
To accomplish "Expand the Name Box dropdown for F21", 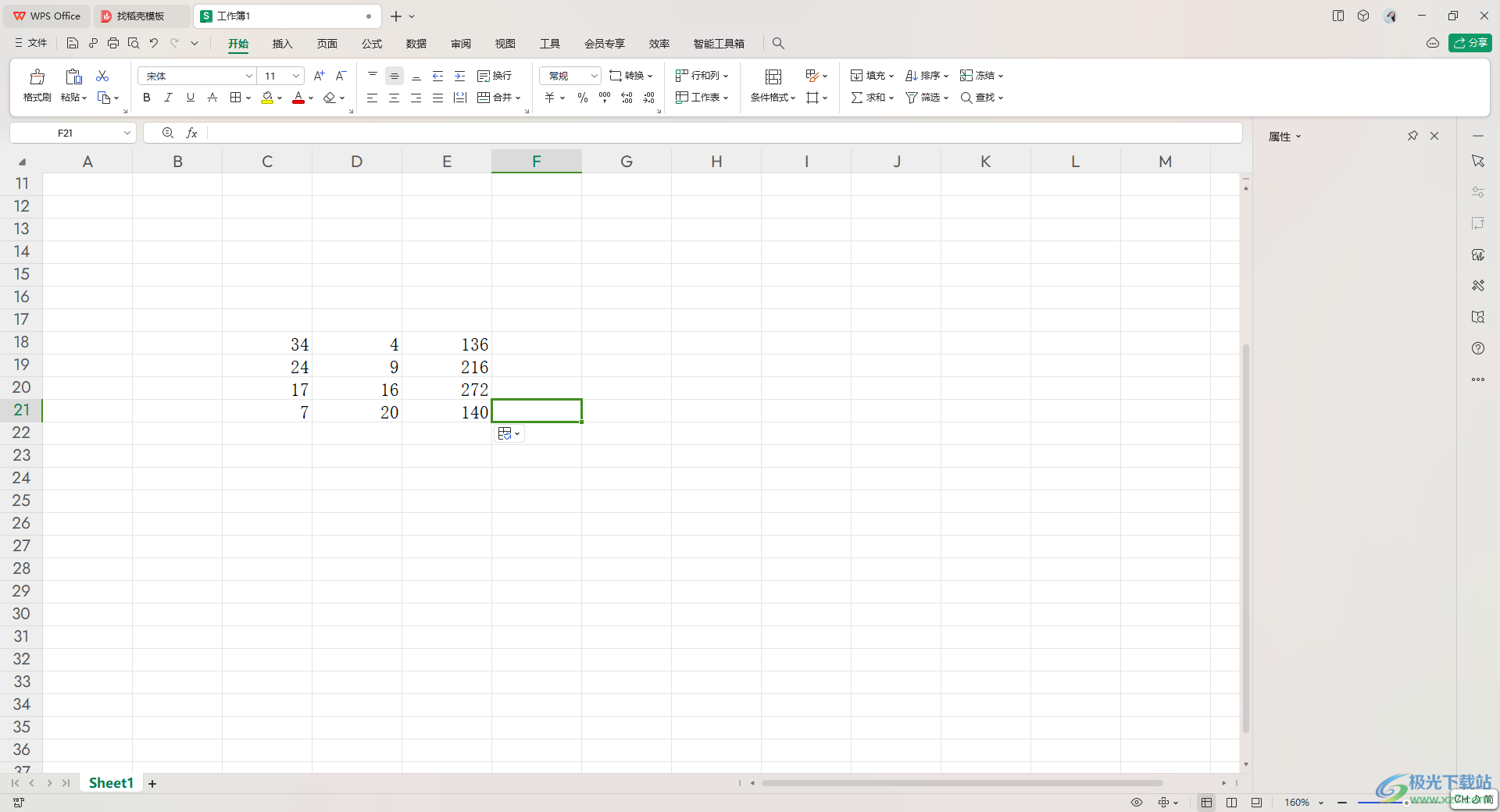I will [x=127, y=133].
